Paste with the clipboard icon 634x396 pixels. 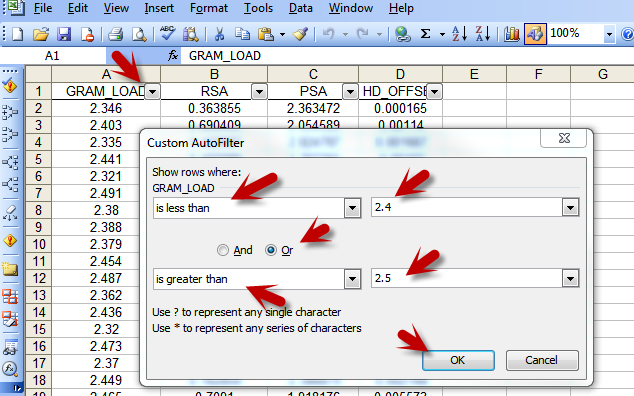pyautogui.click(x=266, y=34)
